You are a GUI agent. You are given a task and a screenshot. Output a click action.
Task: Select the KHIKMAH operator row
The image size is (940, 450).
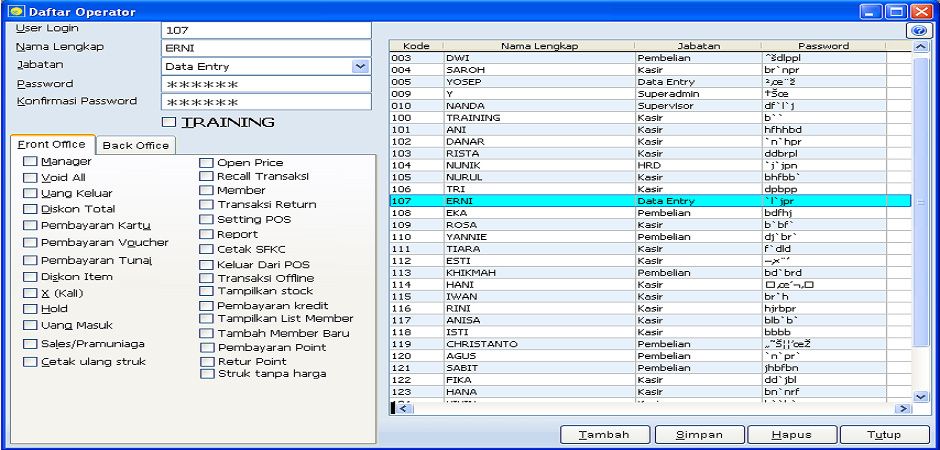(650, 273)
